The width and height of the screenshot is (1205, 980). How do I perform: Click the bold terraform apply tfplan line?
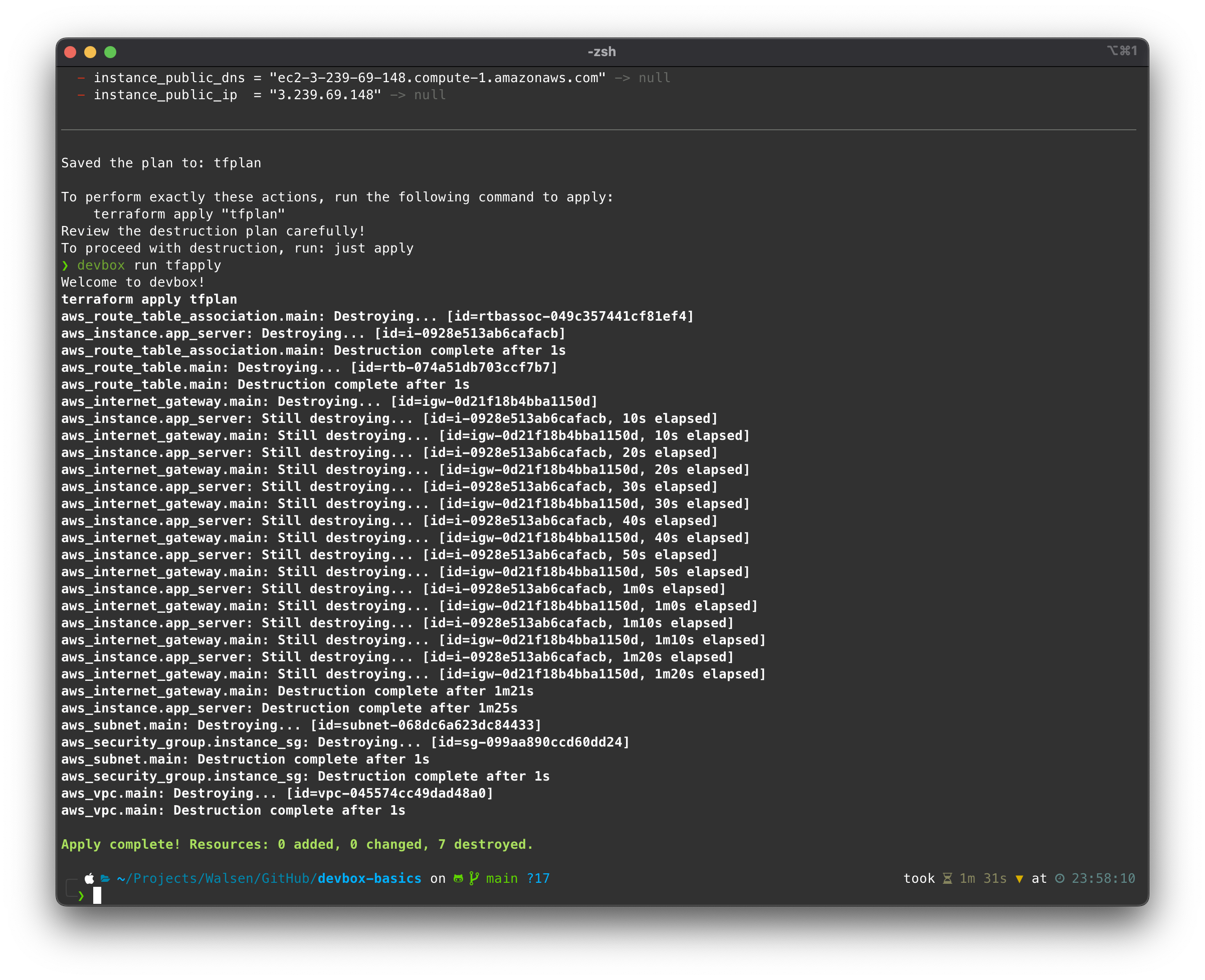click(x=149, y=299)
